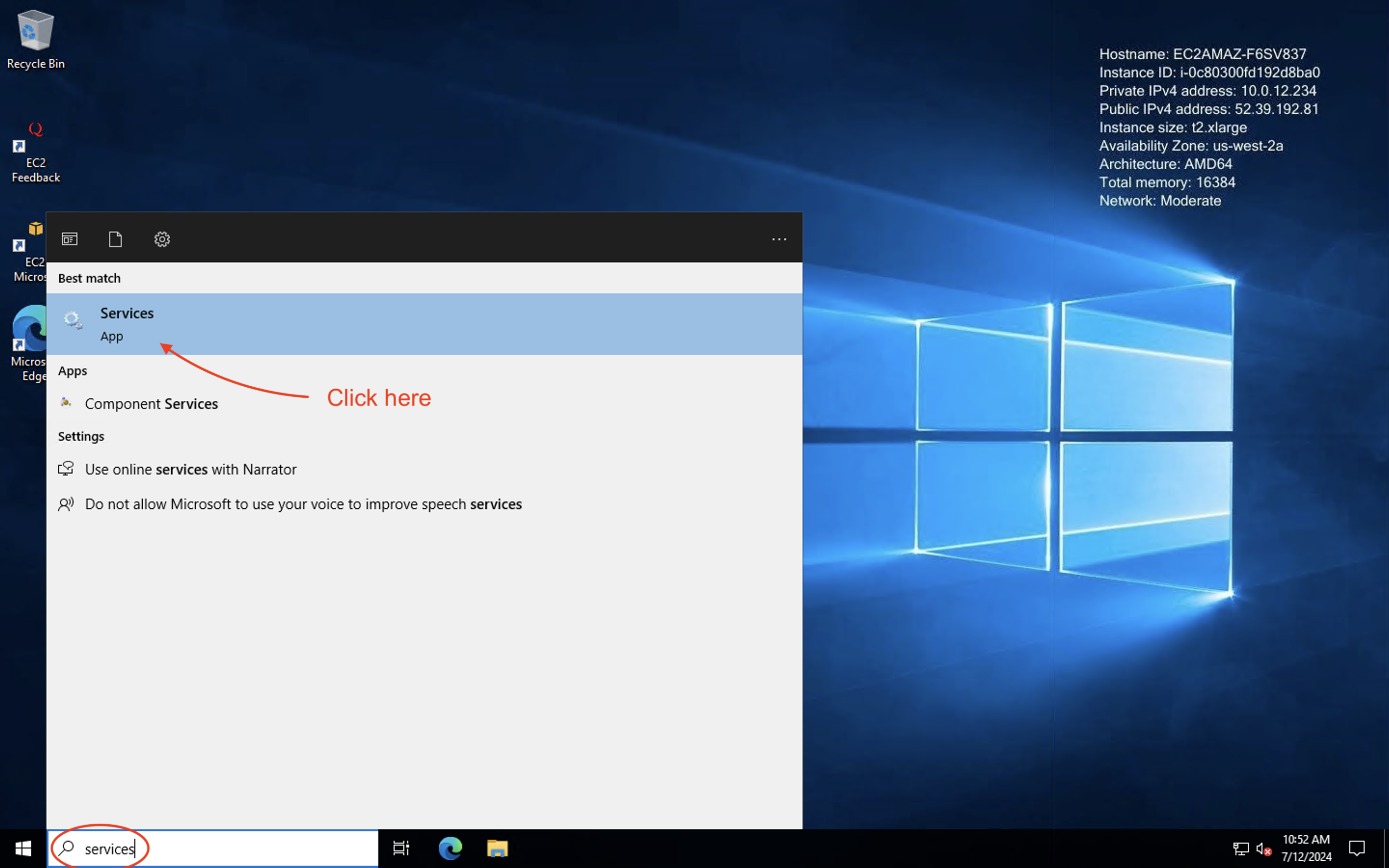
Task: Launch Microsoft Edge from the taskbar
Action: tap(450, 849)
